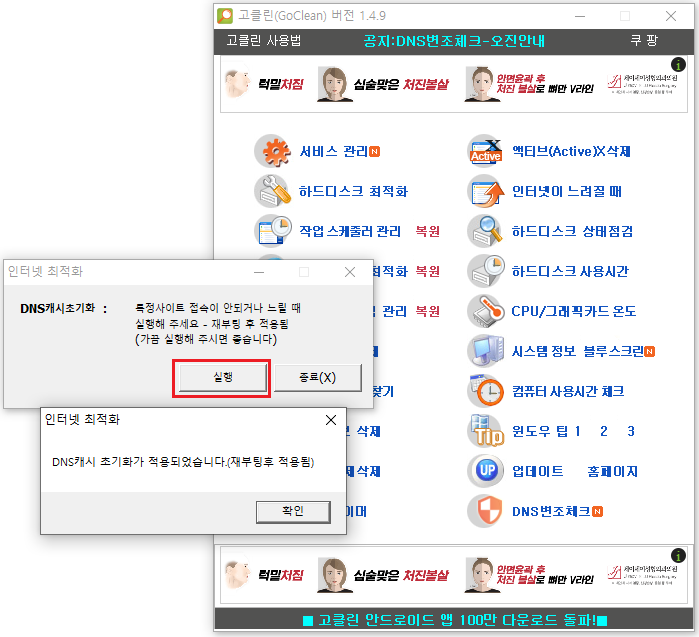Open 인터넷이 느려질 때 link
Image resolution: width=699 pixels, height=637 pixels.
567,192
